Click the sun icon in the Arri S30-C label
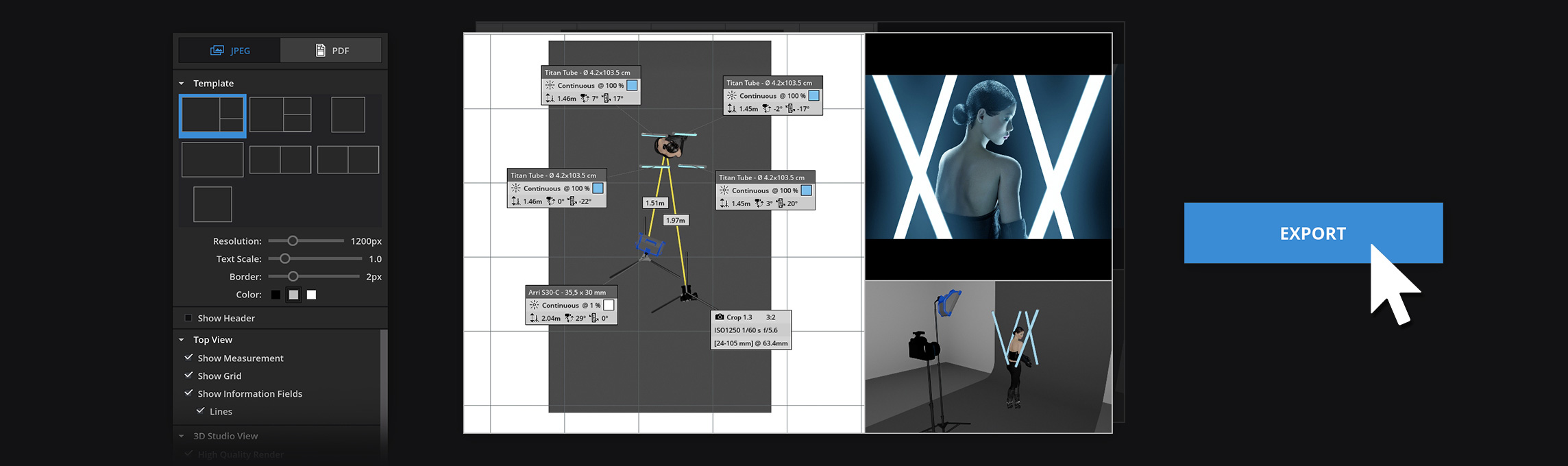1568x466 pixels. (534, 305)
